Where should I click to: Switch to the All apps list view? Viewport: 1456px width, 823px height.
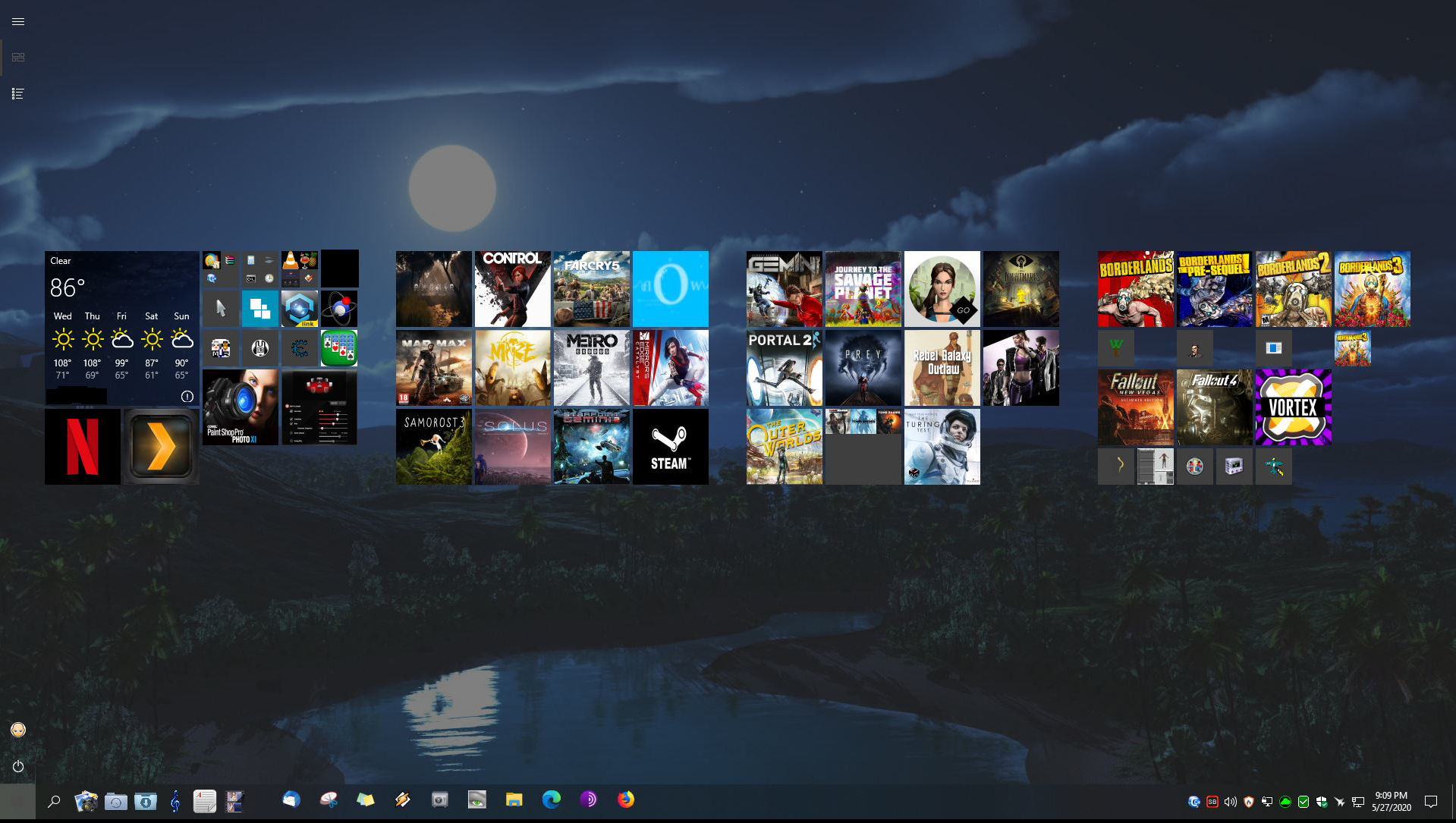click(x=18, y=94)
